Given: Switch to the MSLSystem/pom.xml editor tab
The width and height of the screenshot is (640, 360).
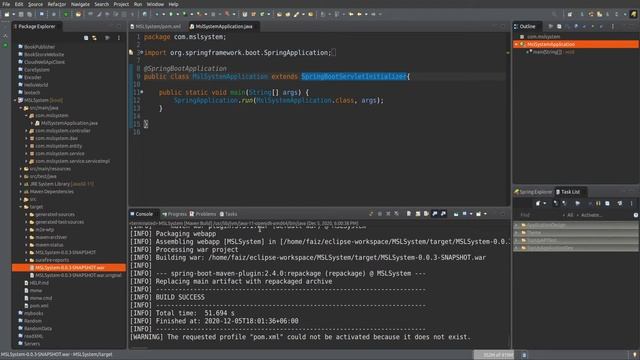Looking at the screenshot, I should (x=156, y=27).
